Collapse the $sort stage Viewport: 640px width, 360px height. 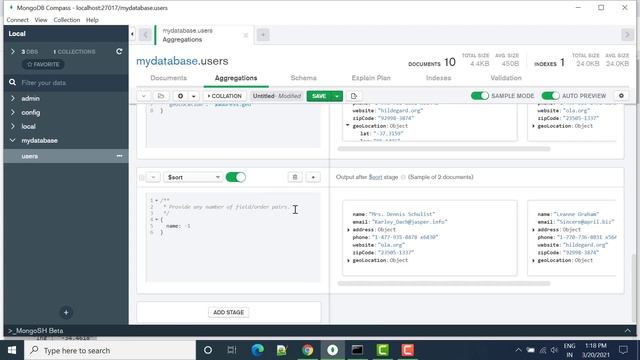[x=153, y=177]
